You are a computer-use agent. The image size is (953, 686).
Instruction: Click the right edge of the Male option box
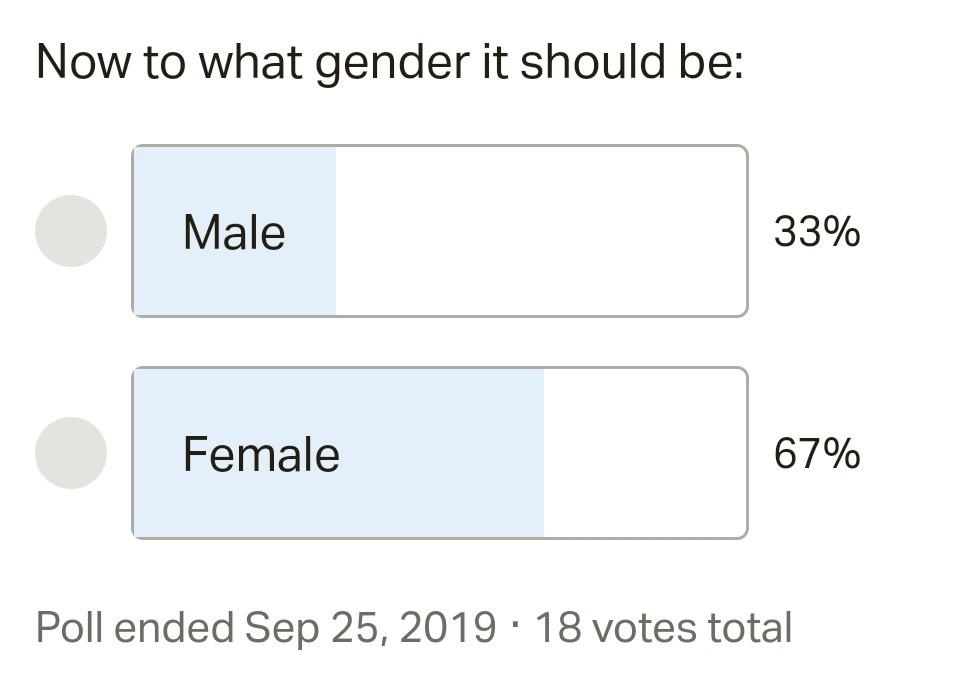coord(745,231)
